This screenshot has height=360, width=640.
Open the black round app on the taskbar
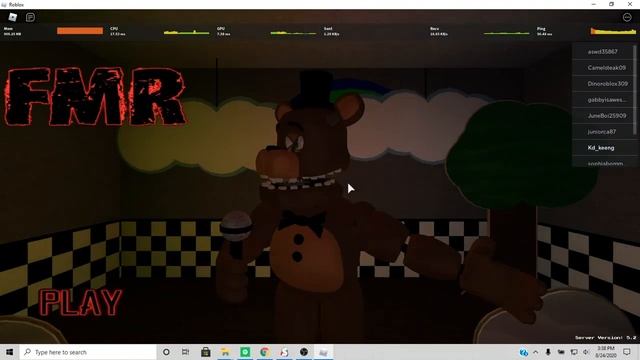[304, 352]
